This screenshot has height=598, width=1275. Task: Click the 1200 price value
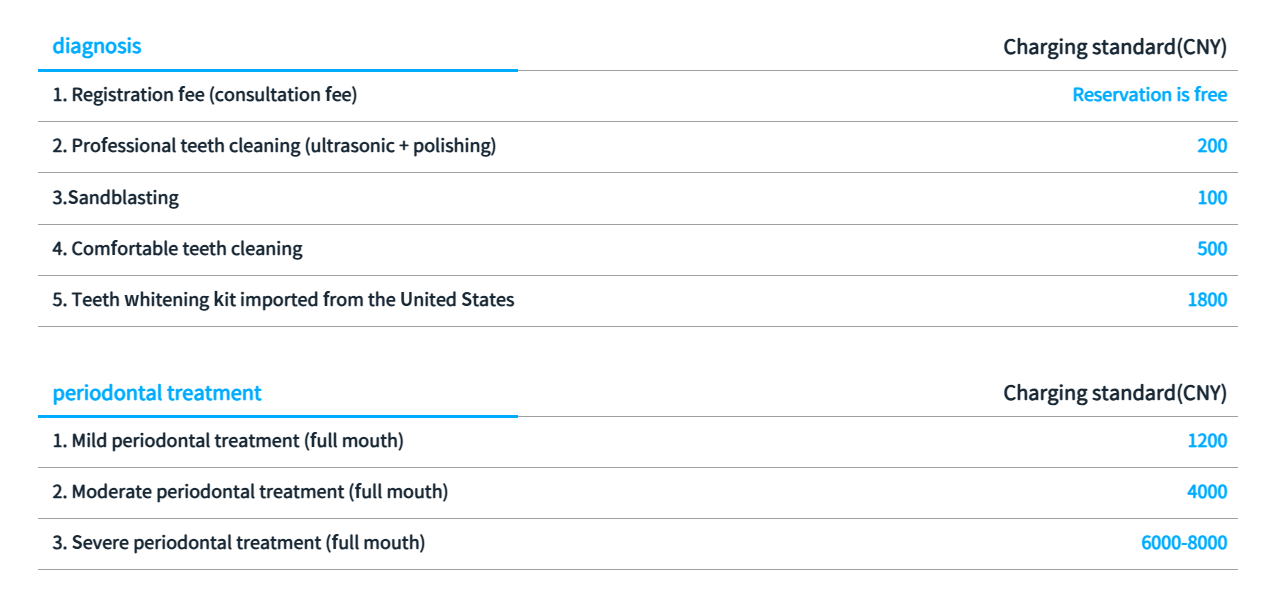click(1207, 441)
